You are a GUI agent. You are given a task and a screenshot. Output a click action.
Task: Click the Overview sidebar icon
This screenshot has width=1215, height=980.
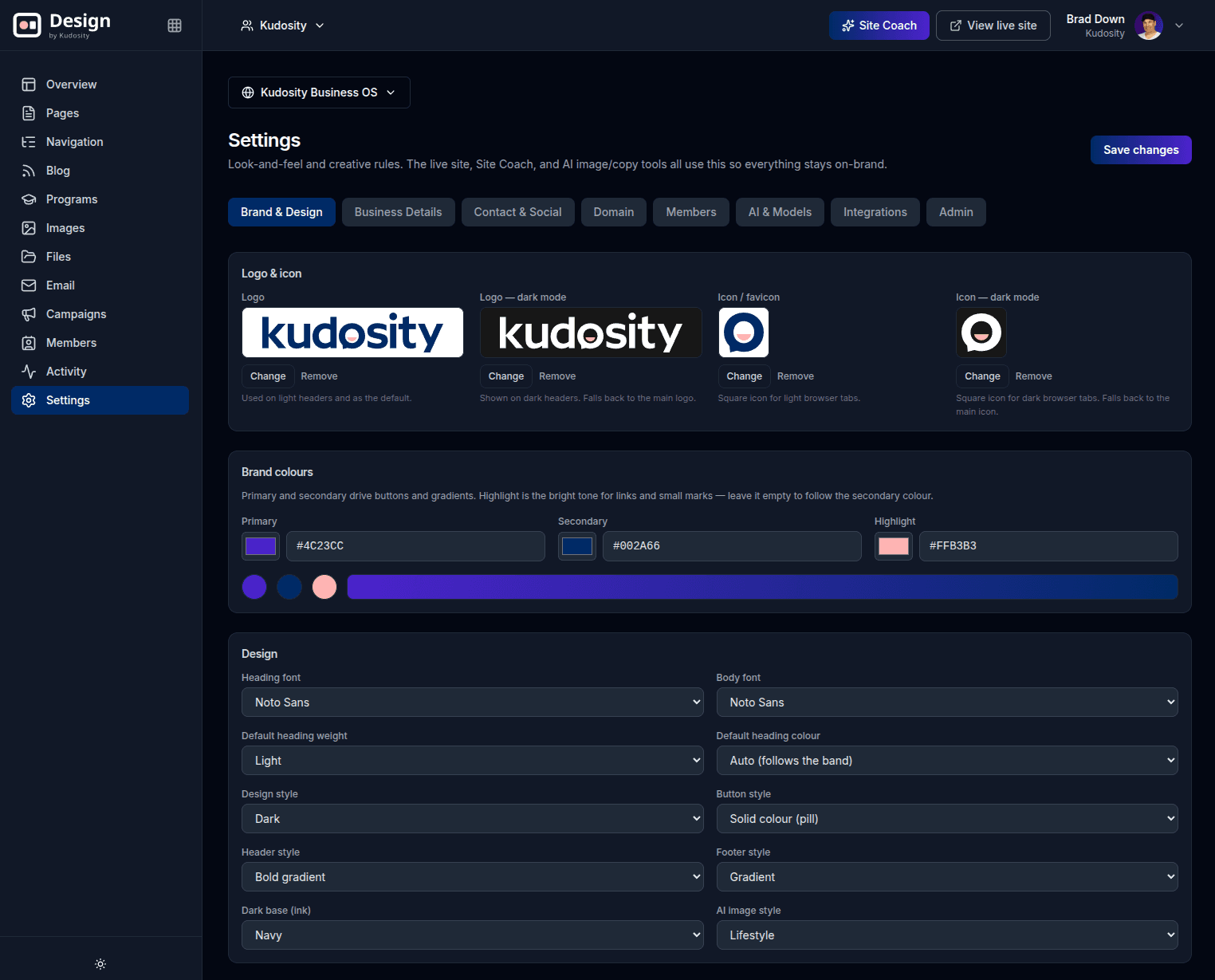point(29,85)
